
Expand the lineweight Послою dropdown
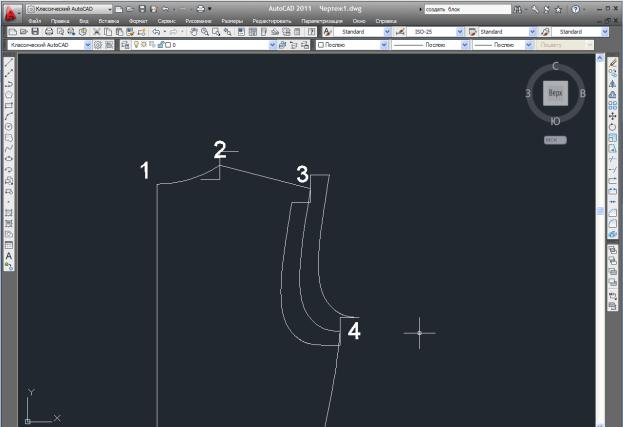[x=529, y=45]
